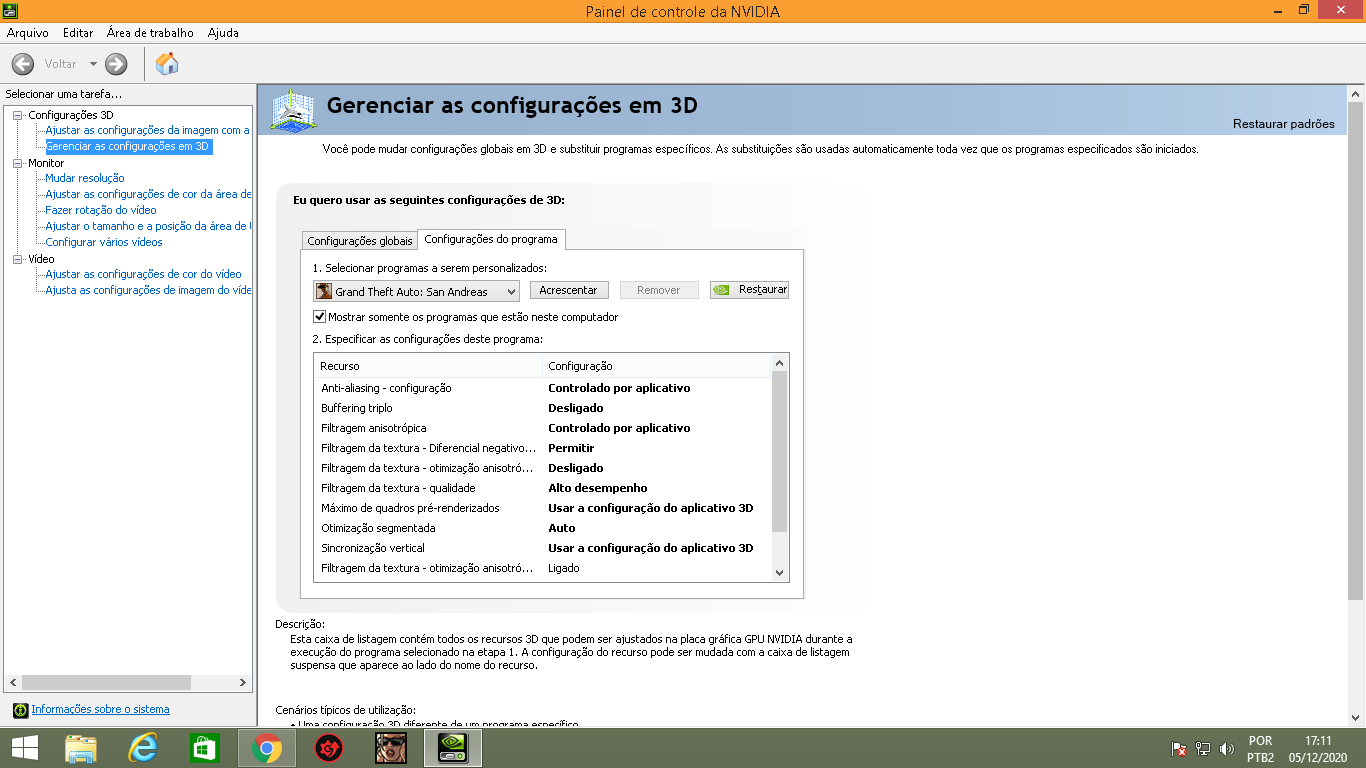This screenshot has height=768, width=1366.
Task: Open the Editar menu
Action: click(78, 33)
